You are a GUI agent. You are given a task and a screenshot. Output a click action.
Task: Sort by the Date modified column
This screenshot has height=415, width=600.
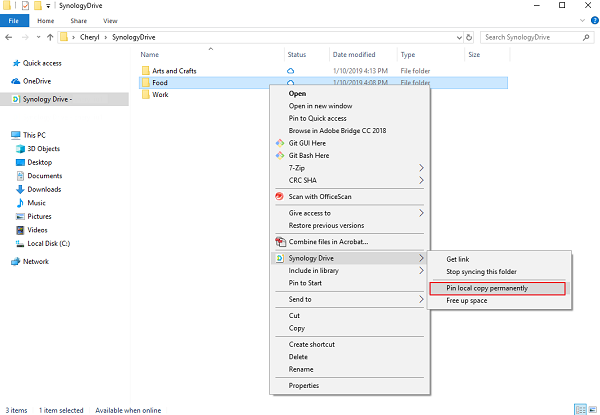tap(354, 54)
